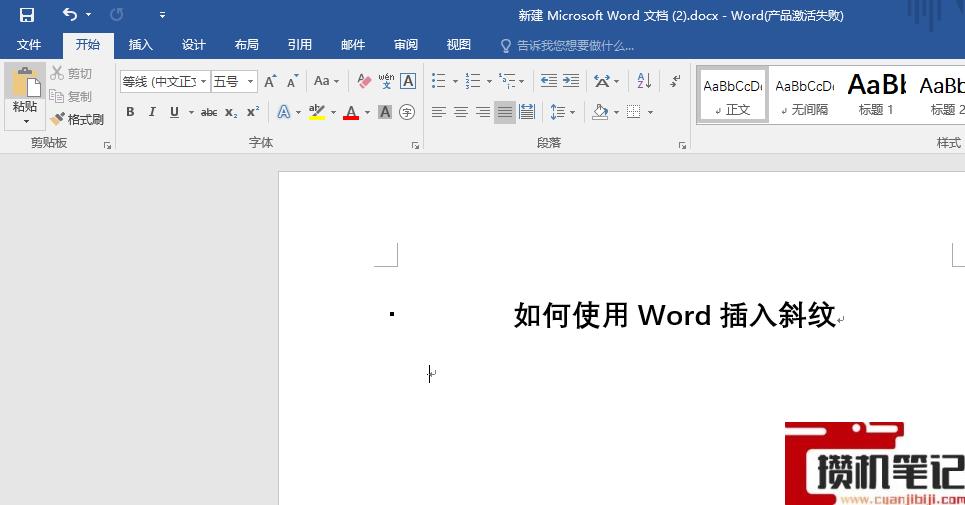The height and width of the screenshot is (505, 965).
Task: Open Asian layout tool
Action: click(x=602, y=81)
